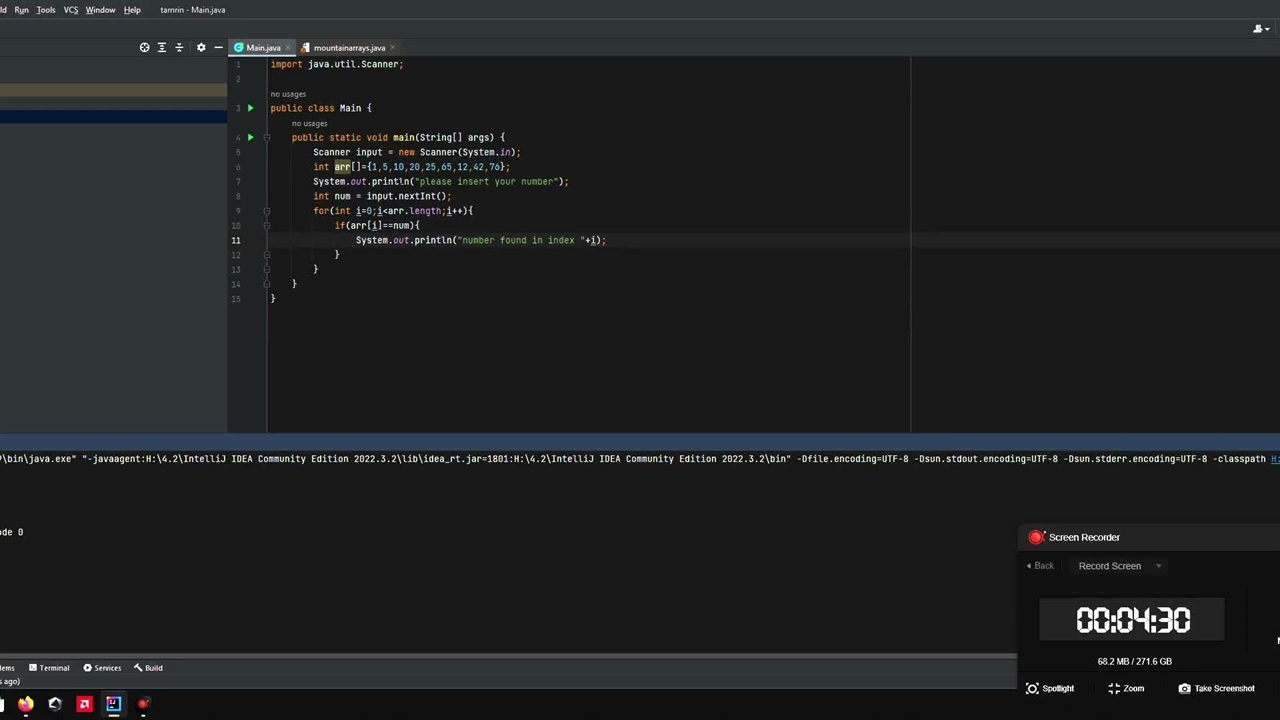Screen dimensions: 1280x720
Task: Close the Main.java editor tab
Action: pos(287,48)
